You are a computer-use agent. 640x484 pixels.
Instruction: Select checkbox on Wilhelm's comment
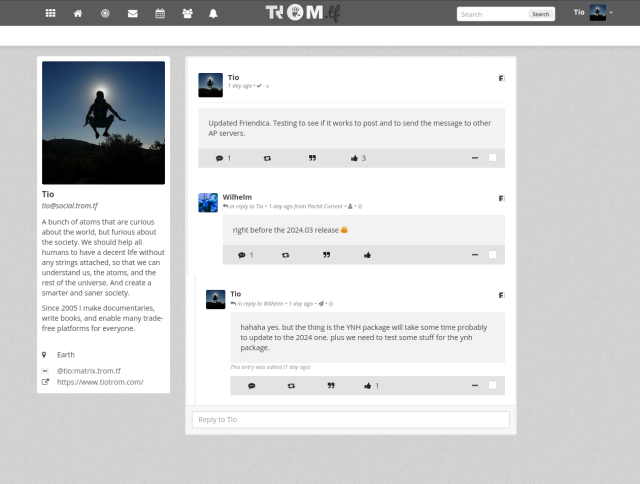493,255
